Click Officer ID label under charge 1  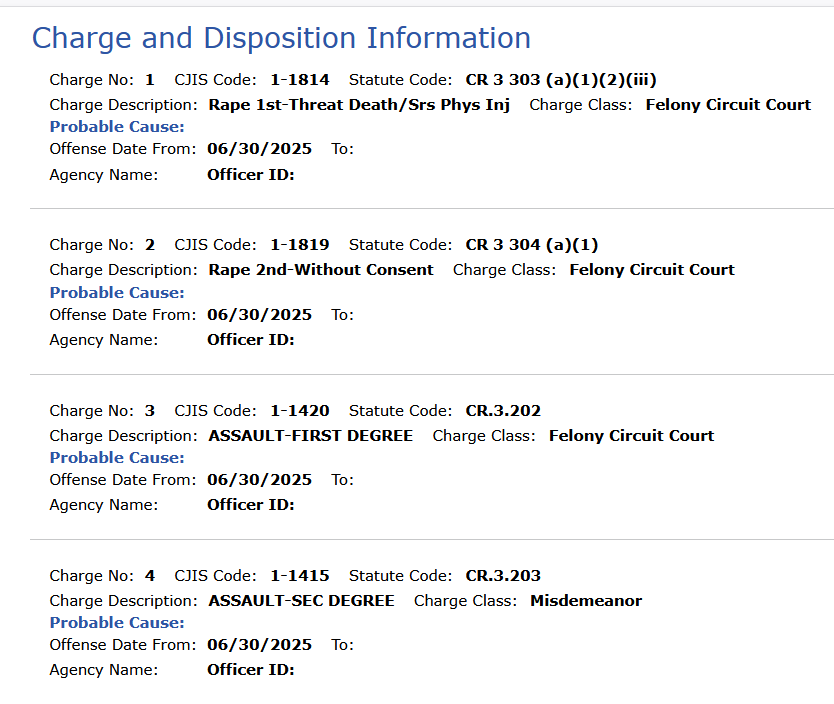point(251,174)
